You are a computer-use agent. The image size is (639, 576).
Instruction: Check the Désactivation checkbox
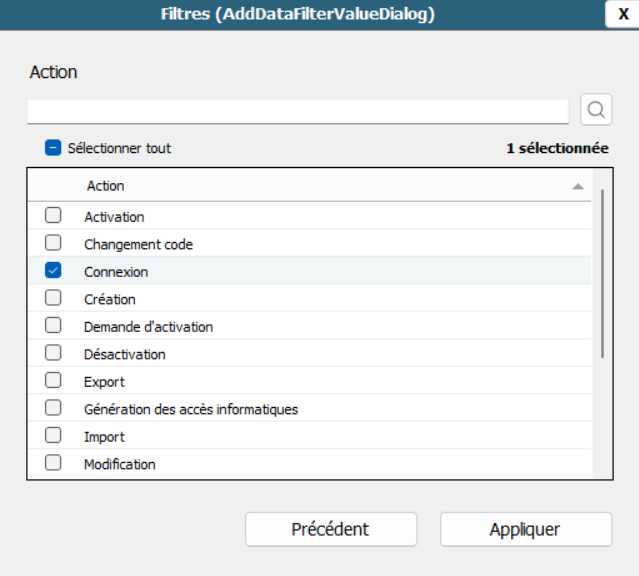(x=53, y=353)
